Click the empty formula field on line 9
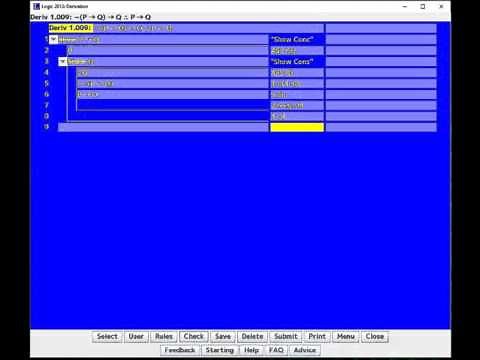The width and height of the screenshot is (480, 360). (x=163, y=127)
